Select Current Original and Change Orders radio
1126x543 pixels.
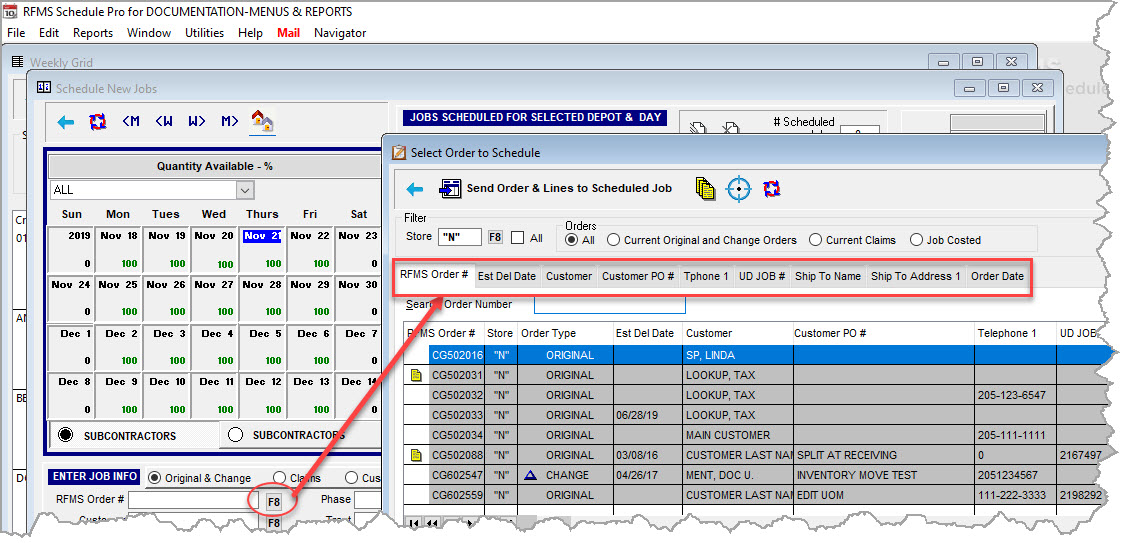[x=614, y=240]
